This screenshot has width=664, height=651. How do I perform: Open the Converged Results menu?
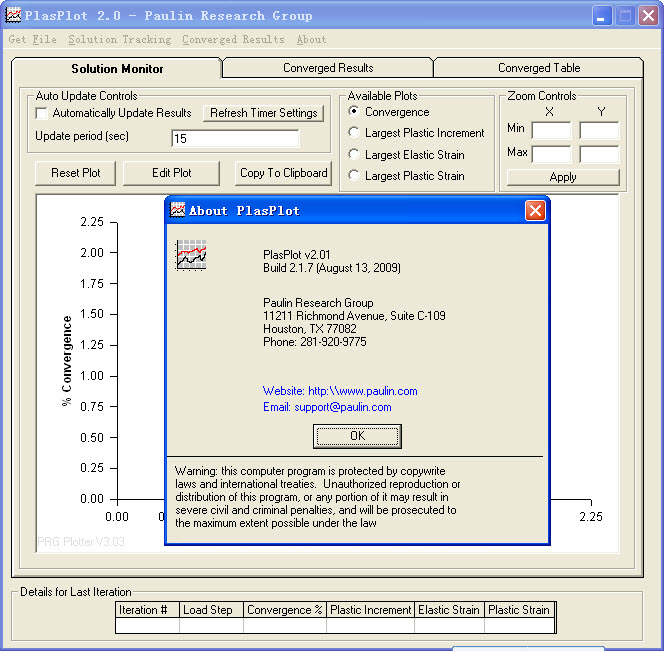coord(233,39)
